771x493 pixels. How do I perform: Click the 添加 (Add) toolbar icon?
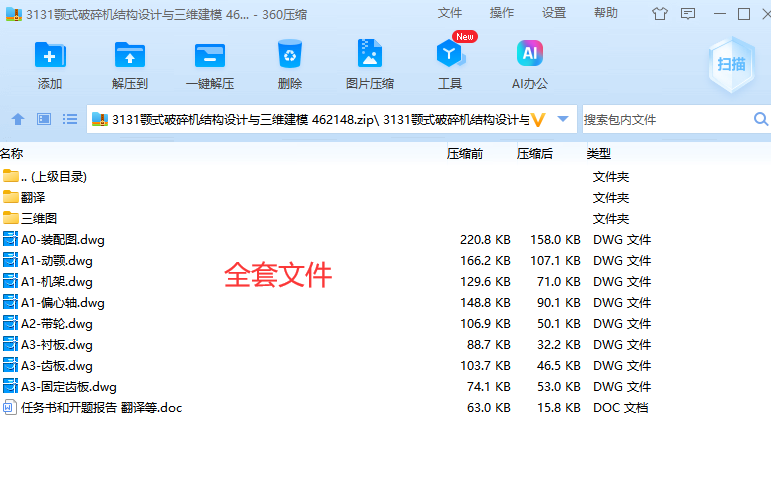coord(50,55)
